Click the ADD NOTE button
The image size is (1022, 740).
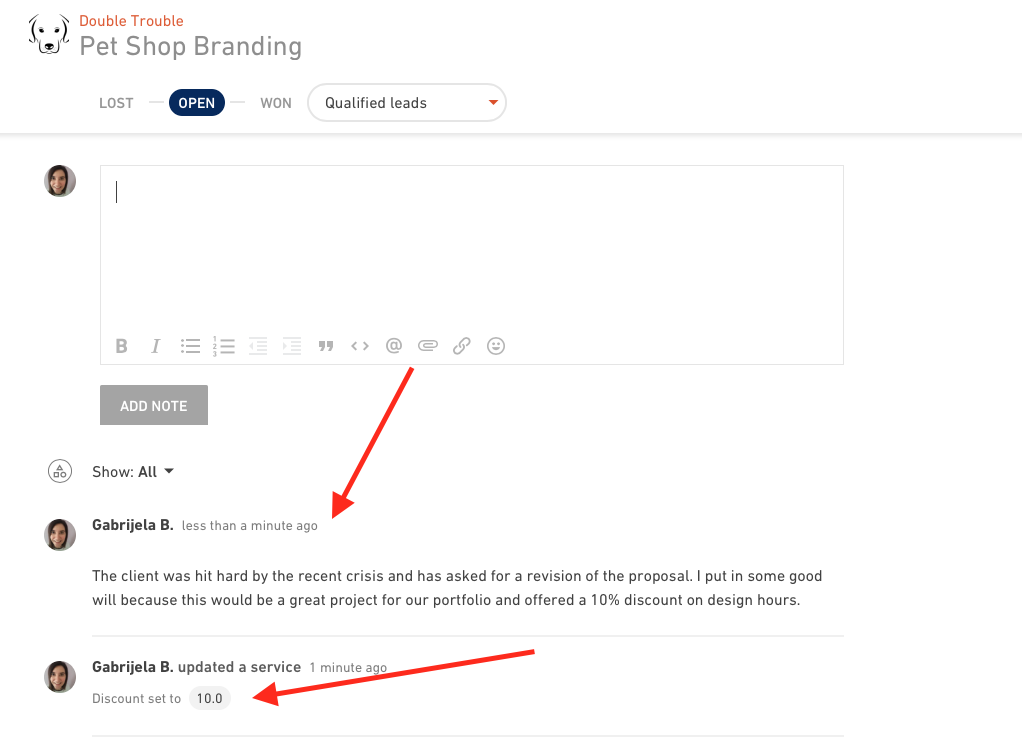tap(154, 405)
